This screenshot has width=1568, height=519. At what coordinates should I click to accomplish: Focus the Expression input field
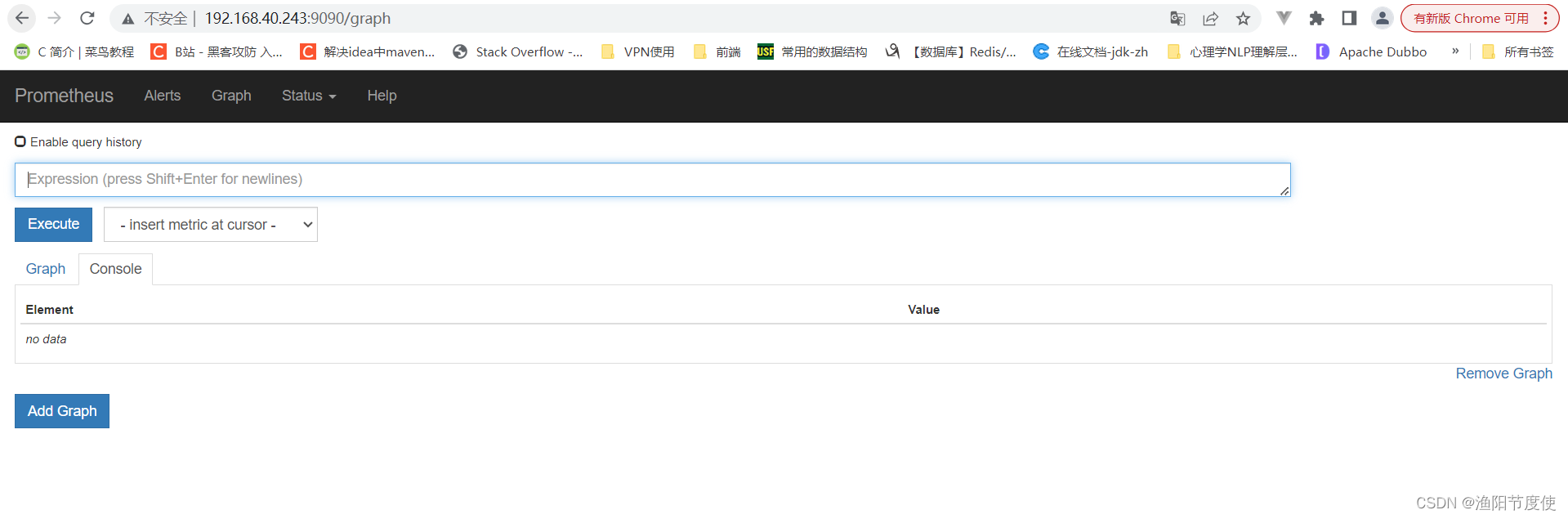coord(652,180)
